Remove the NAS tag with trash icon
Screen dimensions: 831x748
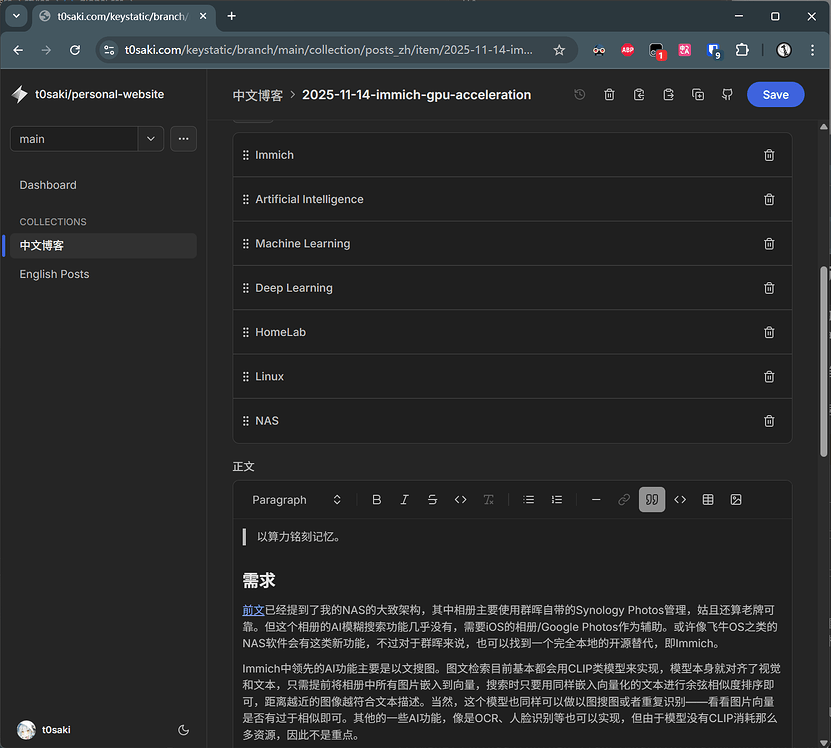pyautogui.click(x=768, y=421)
